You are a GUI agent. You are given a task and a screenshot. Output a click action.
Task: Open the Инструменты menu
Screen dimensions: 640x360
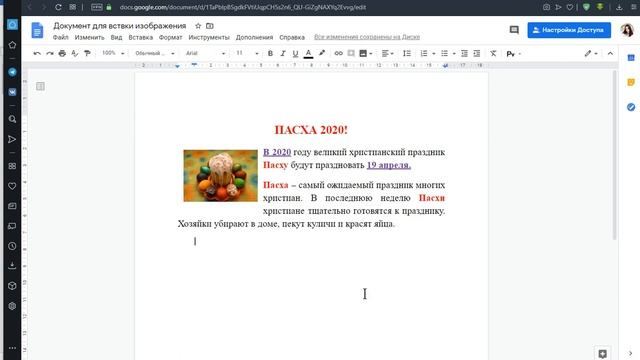209,37
